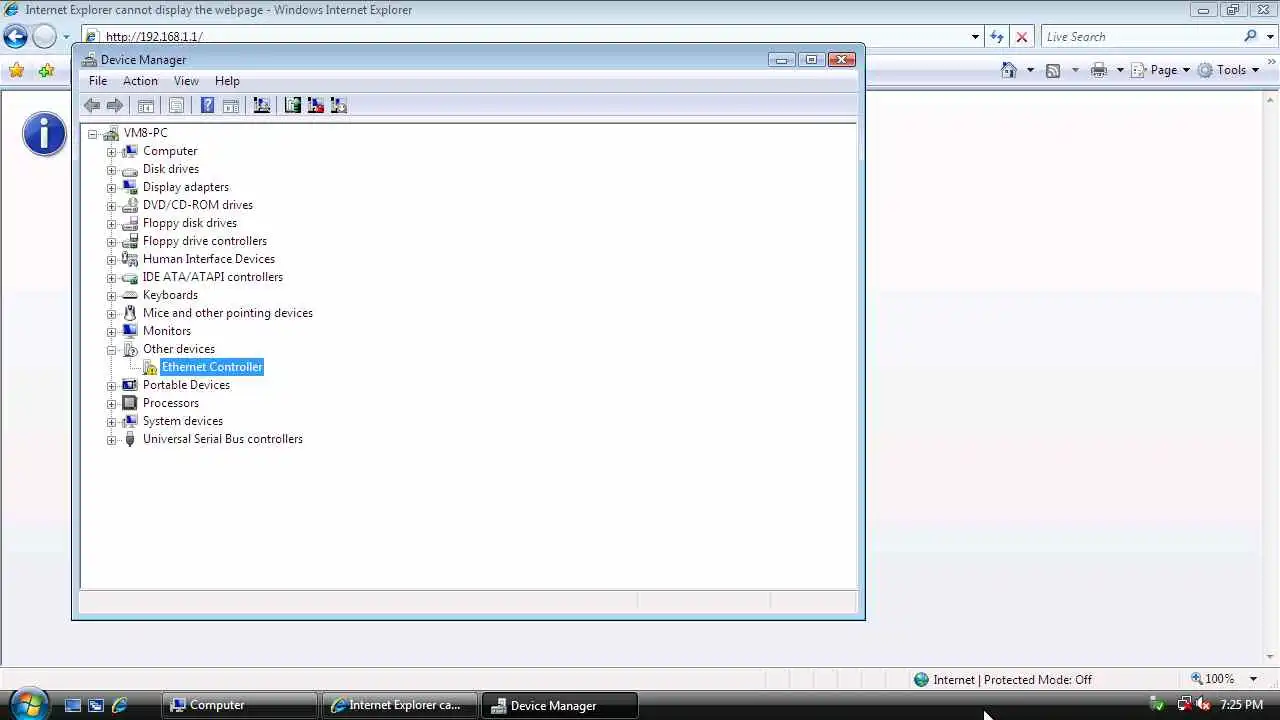Click the Live Search input box
The width and height of the screenshot is (1280, 720).
coord(1140,37)
